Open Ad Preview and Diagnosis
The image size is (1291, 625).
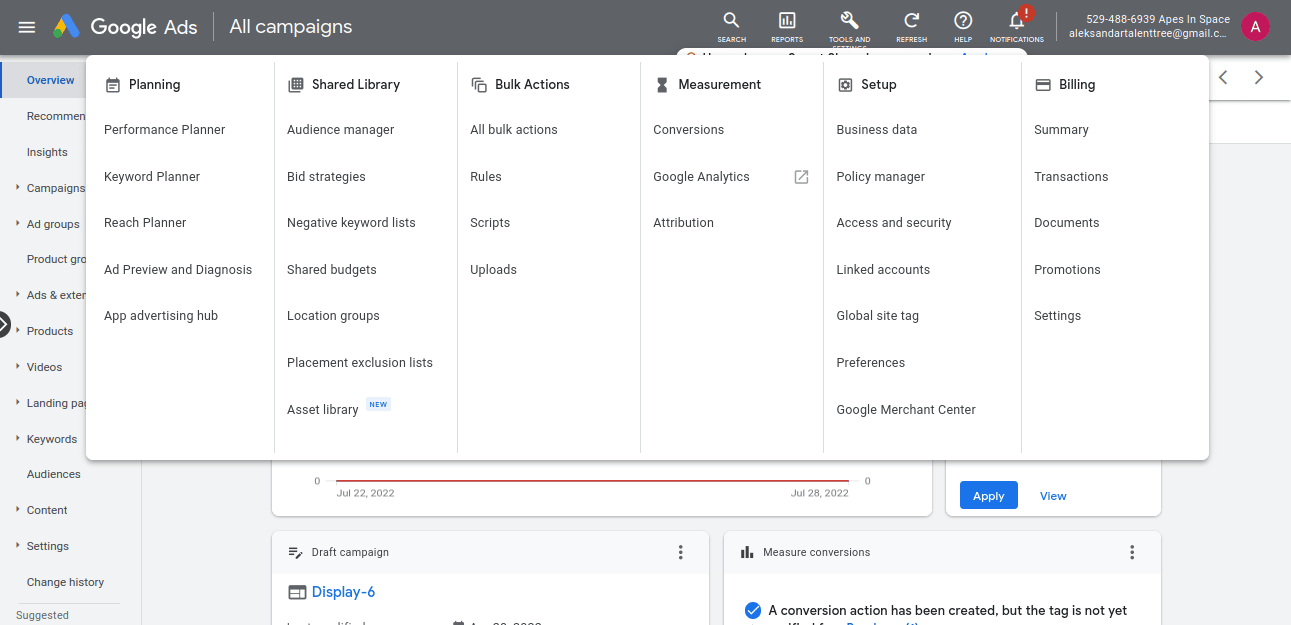click(178, 270)
